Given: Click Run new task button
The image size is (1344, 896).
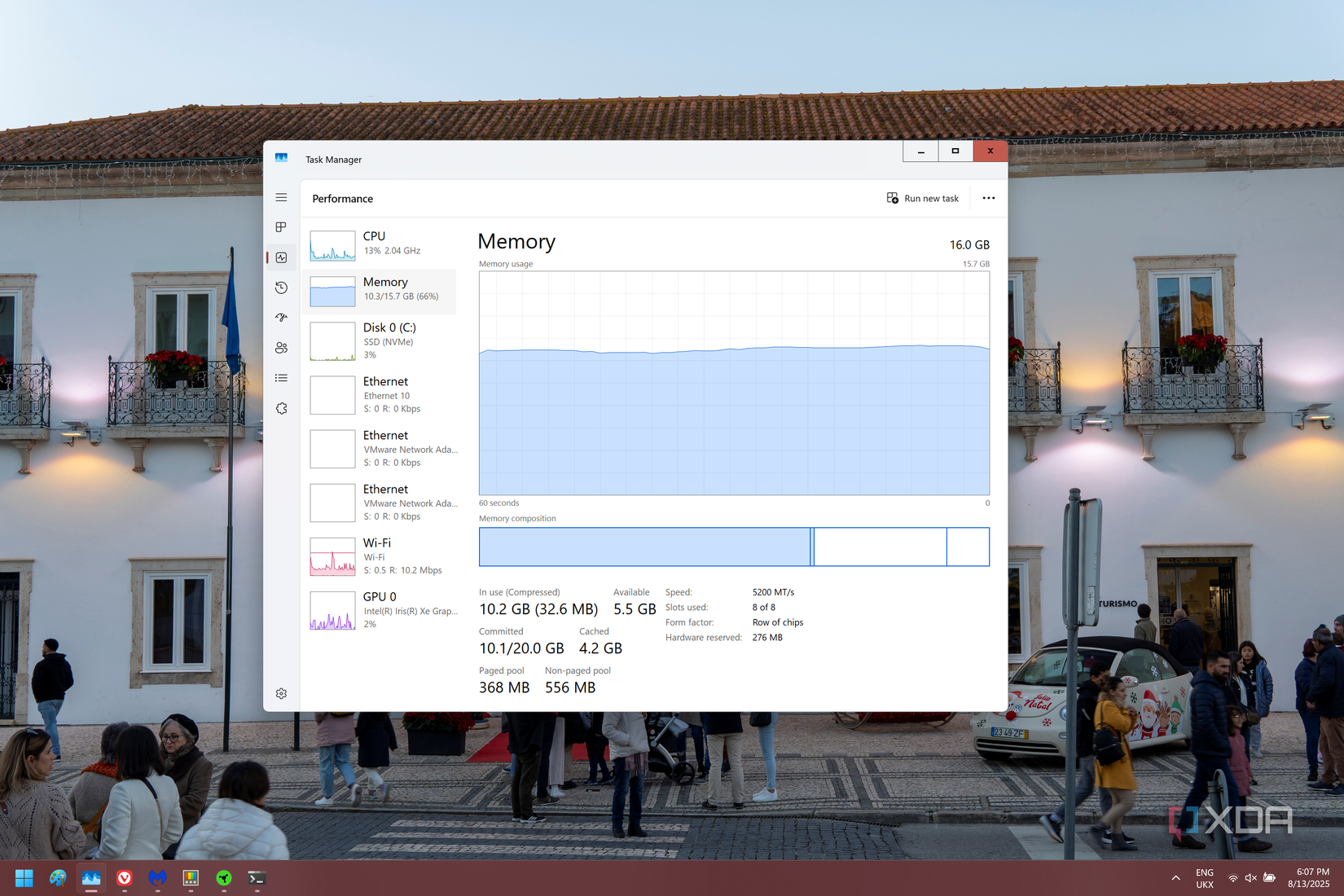Looking at the screenshot, I should (x=923, y=198).
